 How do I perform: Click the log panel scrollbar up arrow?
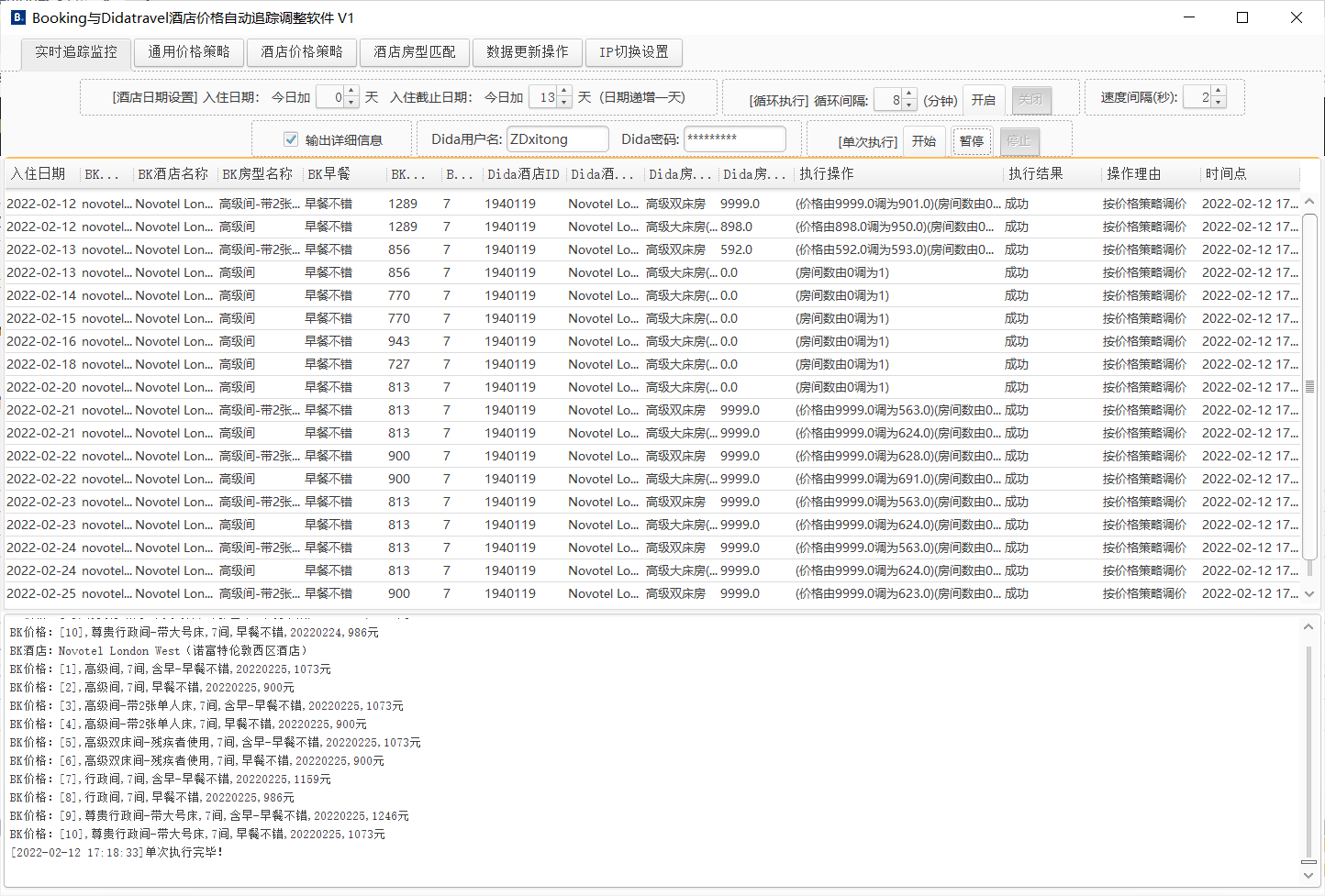click(x=1308, y=628)
